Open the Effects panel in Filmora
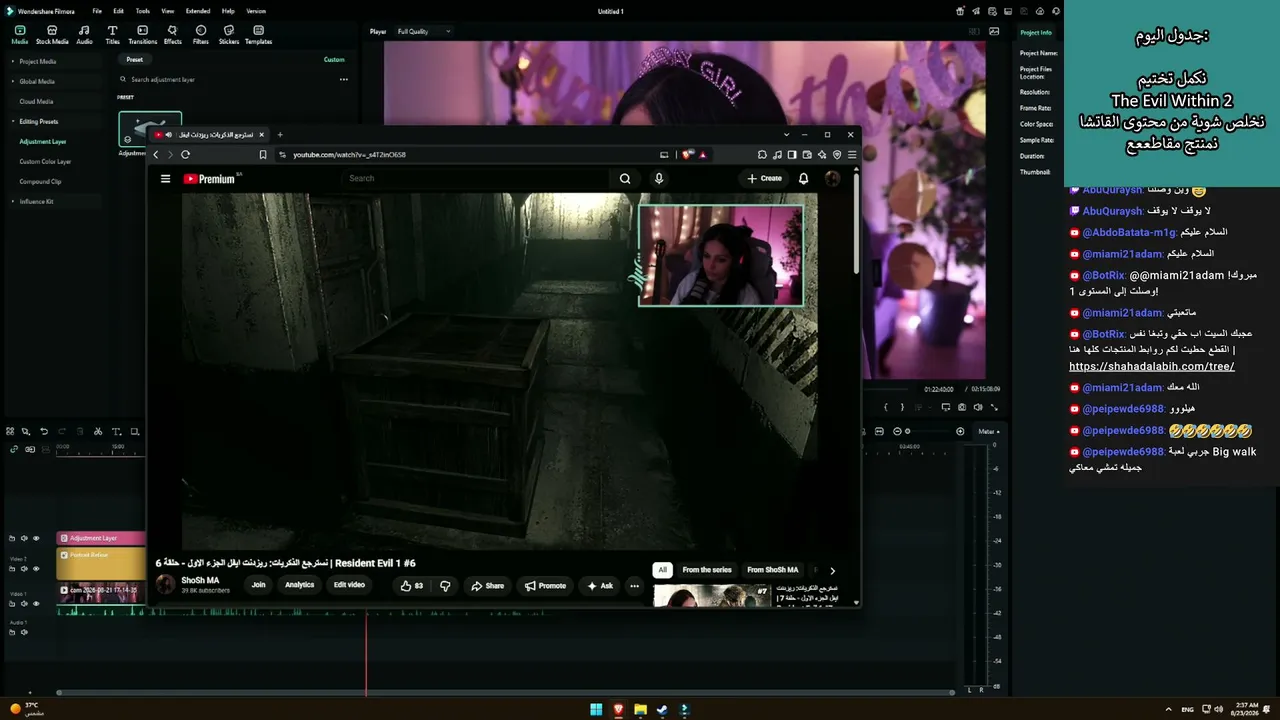Image resolution: width=1280 pixels, height=720 pixels. click(x=173, y=35)
